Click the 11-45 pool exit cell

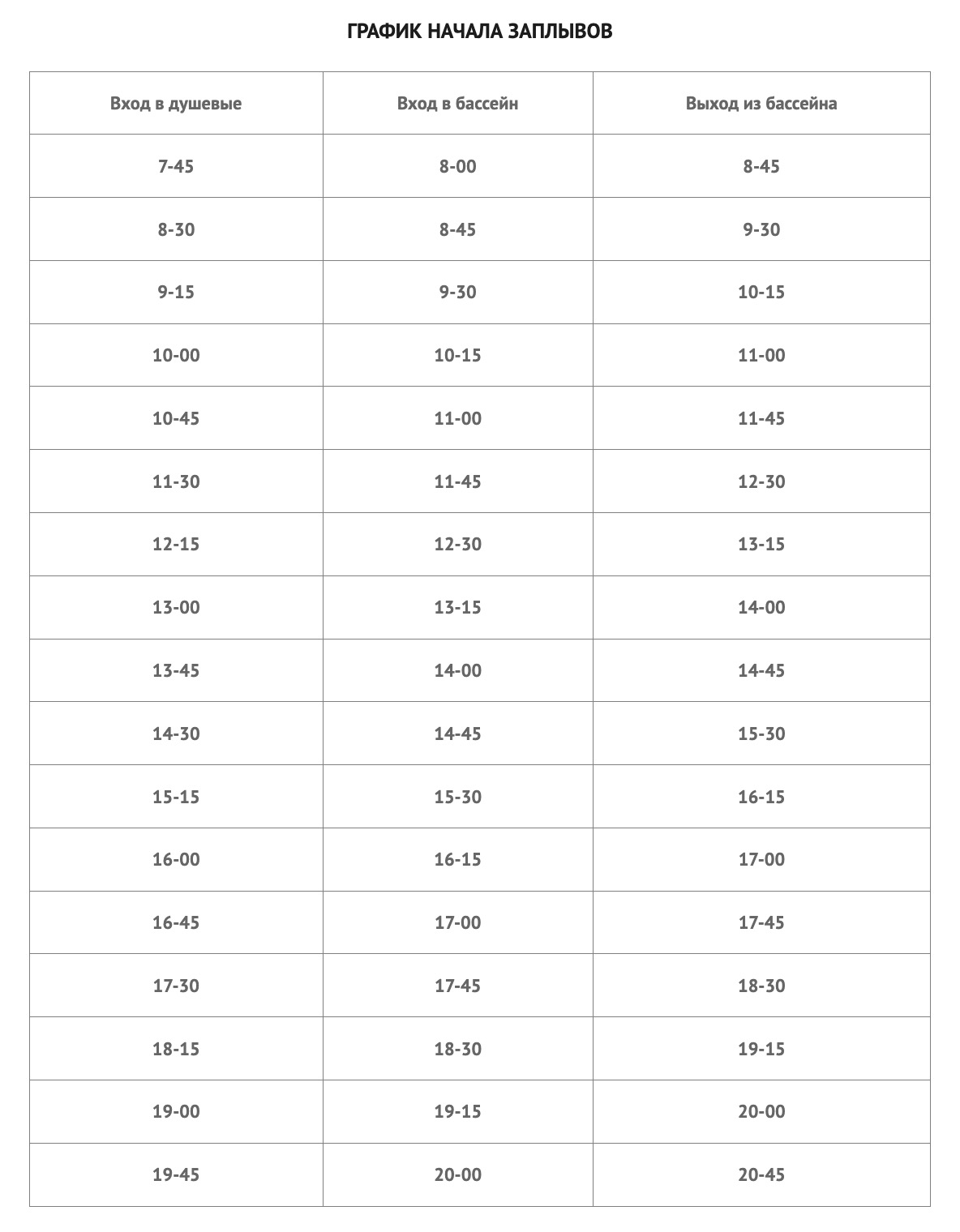pos(761,418)
